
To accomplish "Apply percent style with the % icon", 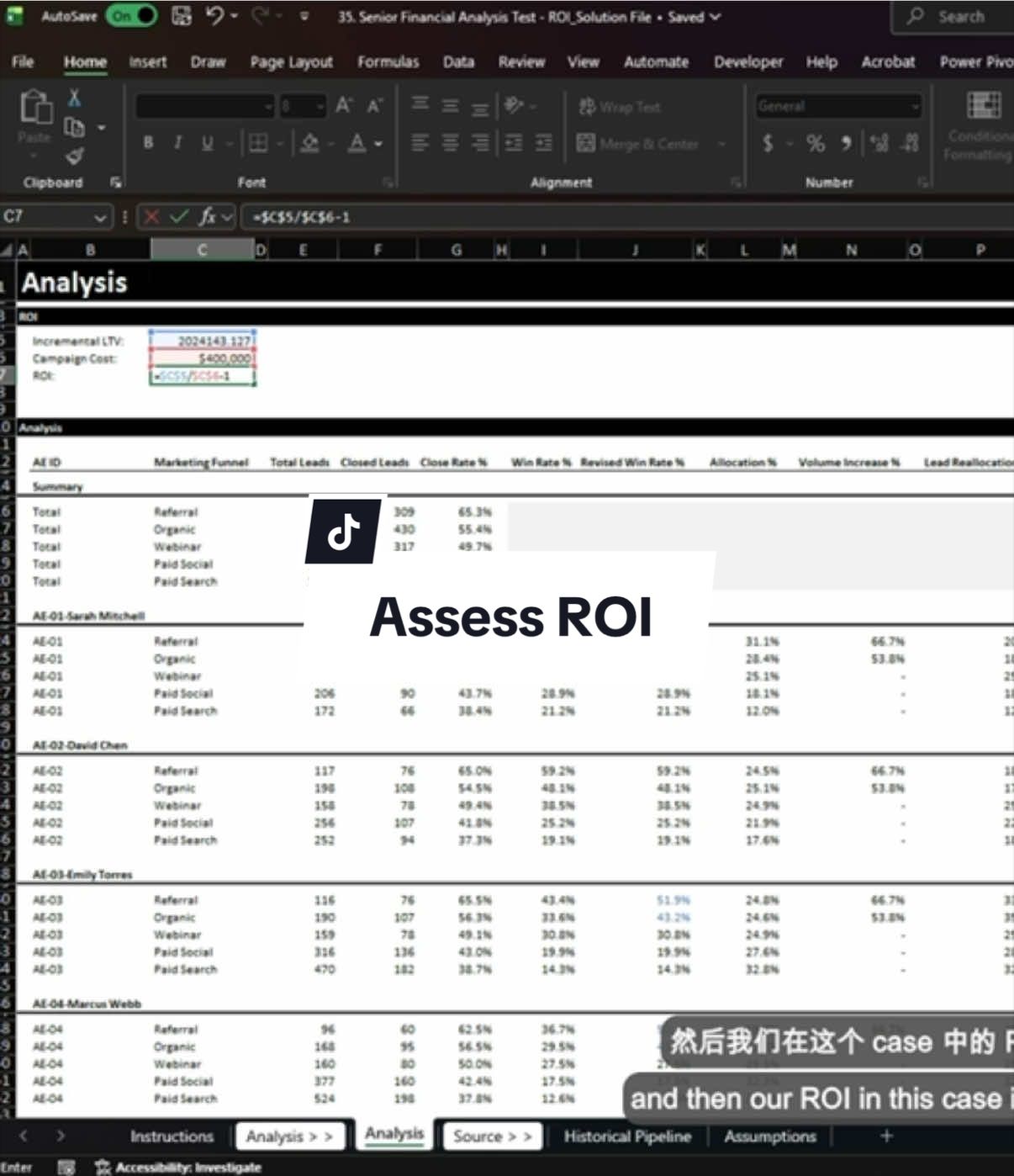I will tap(816, 144).
